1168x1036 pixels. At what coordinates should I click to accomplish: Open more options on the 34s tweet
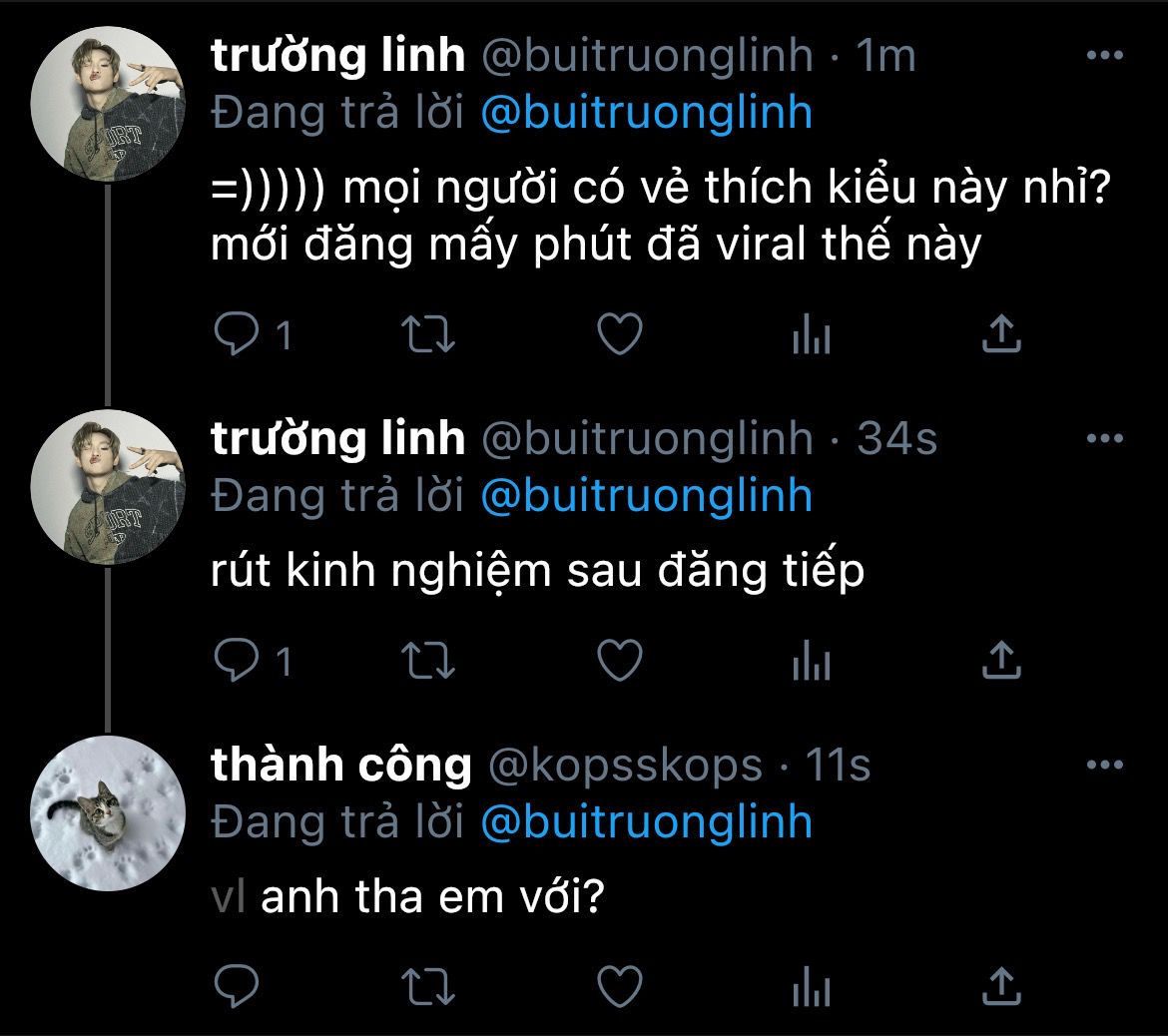pos(1104,438)
